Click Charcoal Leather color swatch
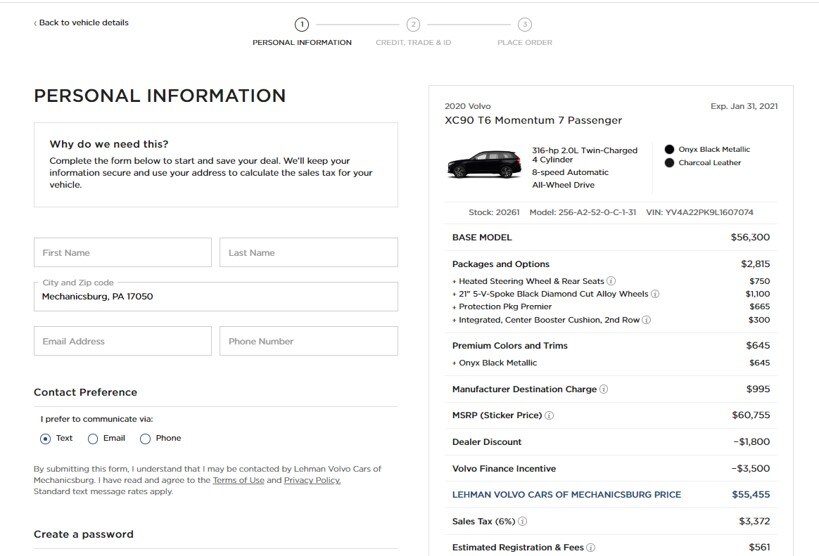 pyautogui.click(x=670, y=163)
